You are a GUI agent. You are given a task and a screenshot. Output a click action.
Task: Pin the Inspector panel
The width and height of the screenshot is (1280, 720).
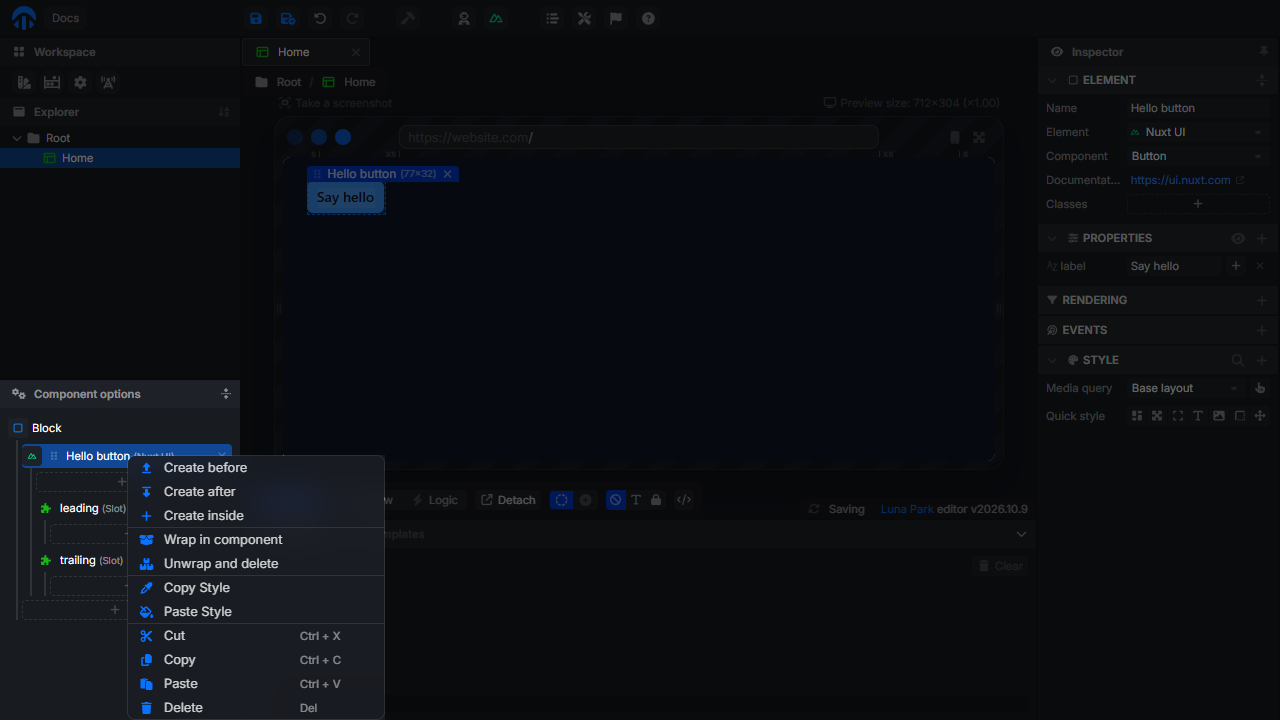(1264, 52)
